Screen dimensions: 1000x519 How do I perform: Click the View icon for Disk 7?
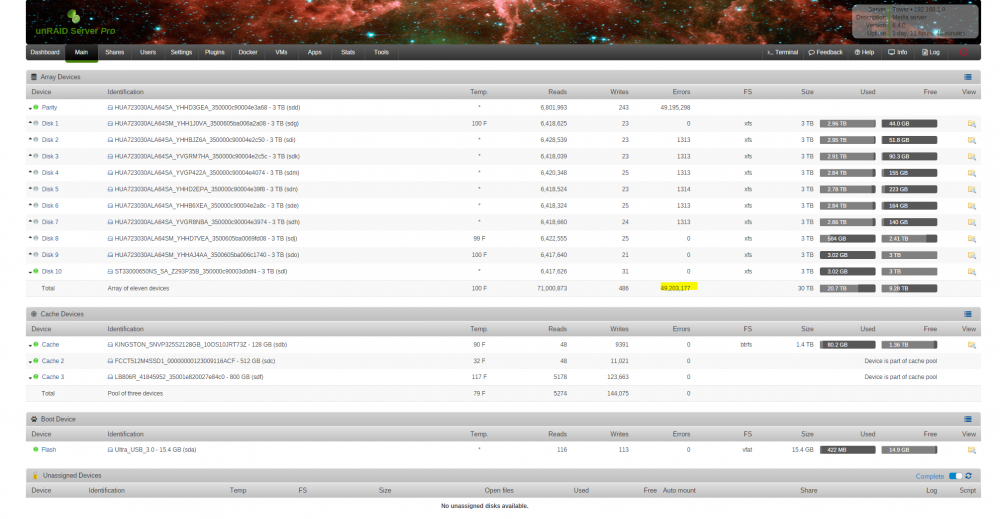971,223
